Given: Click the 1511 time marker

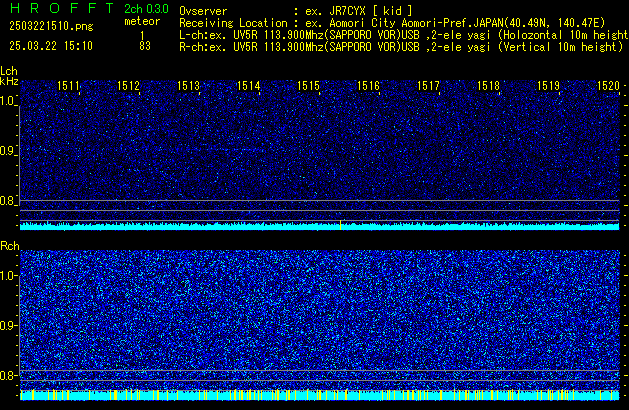Looking at the screenshot, I should tap(69, 86).
